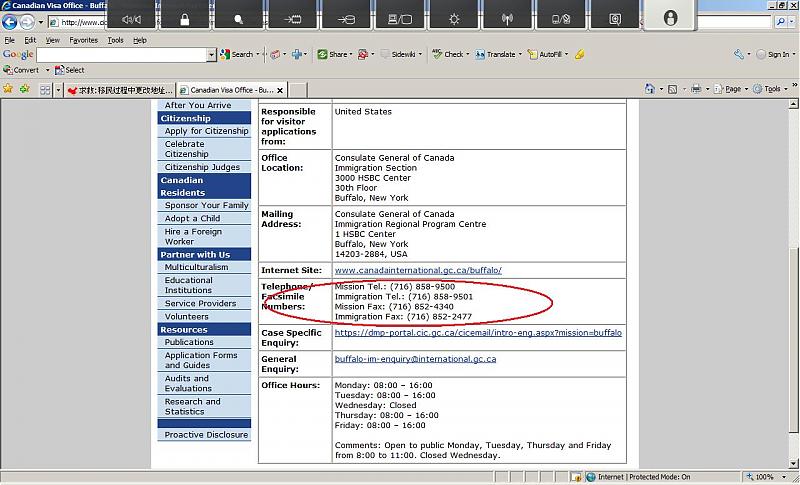Open the Favorites menu

click(83, 40)
